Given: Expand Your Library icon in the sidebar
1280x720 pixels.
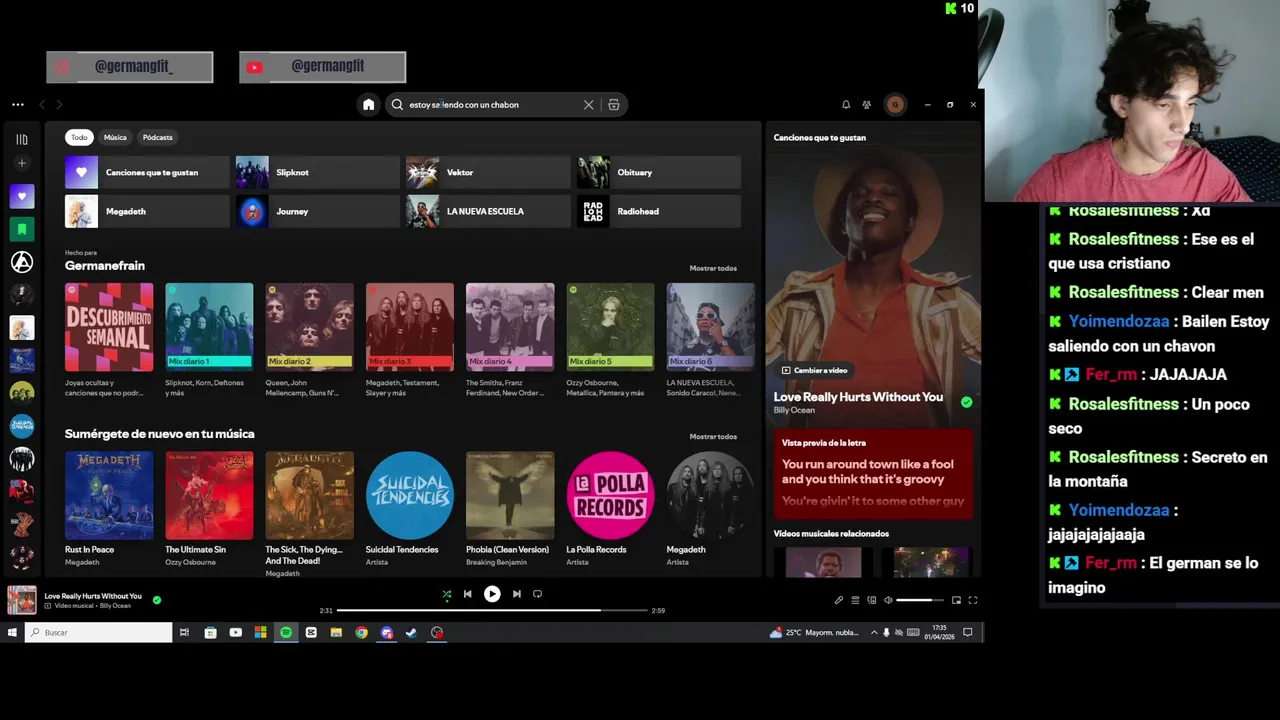Looking at the screenshot, I should (22, 139).
